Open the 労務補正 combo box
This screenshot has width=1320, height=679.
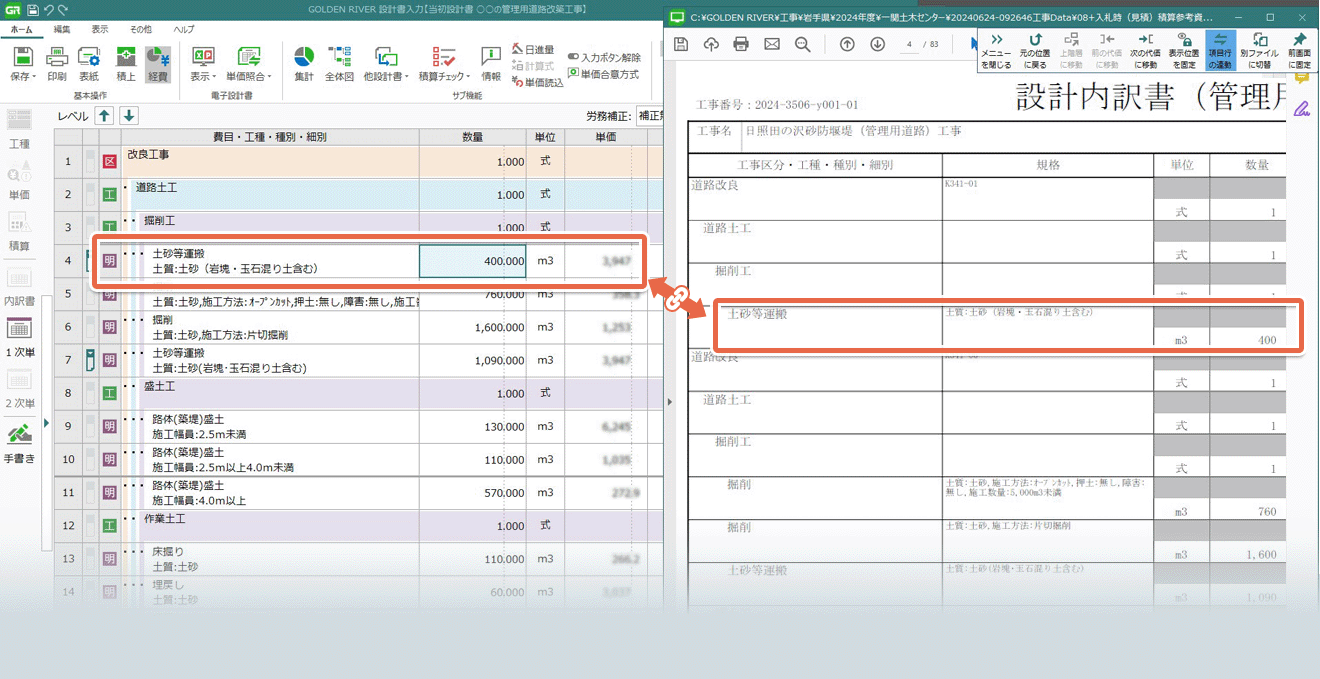(649, 116)
